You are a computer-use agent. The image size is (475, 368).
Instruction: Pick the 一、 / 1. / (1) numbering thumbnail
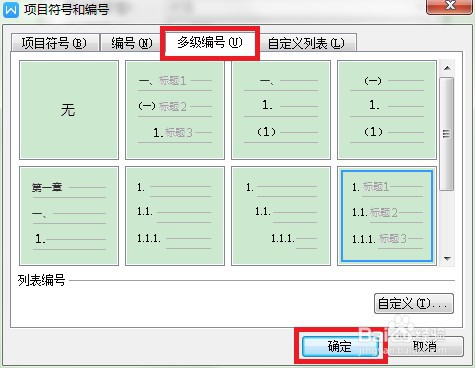(x=281, y=110)
